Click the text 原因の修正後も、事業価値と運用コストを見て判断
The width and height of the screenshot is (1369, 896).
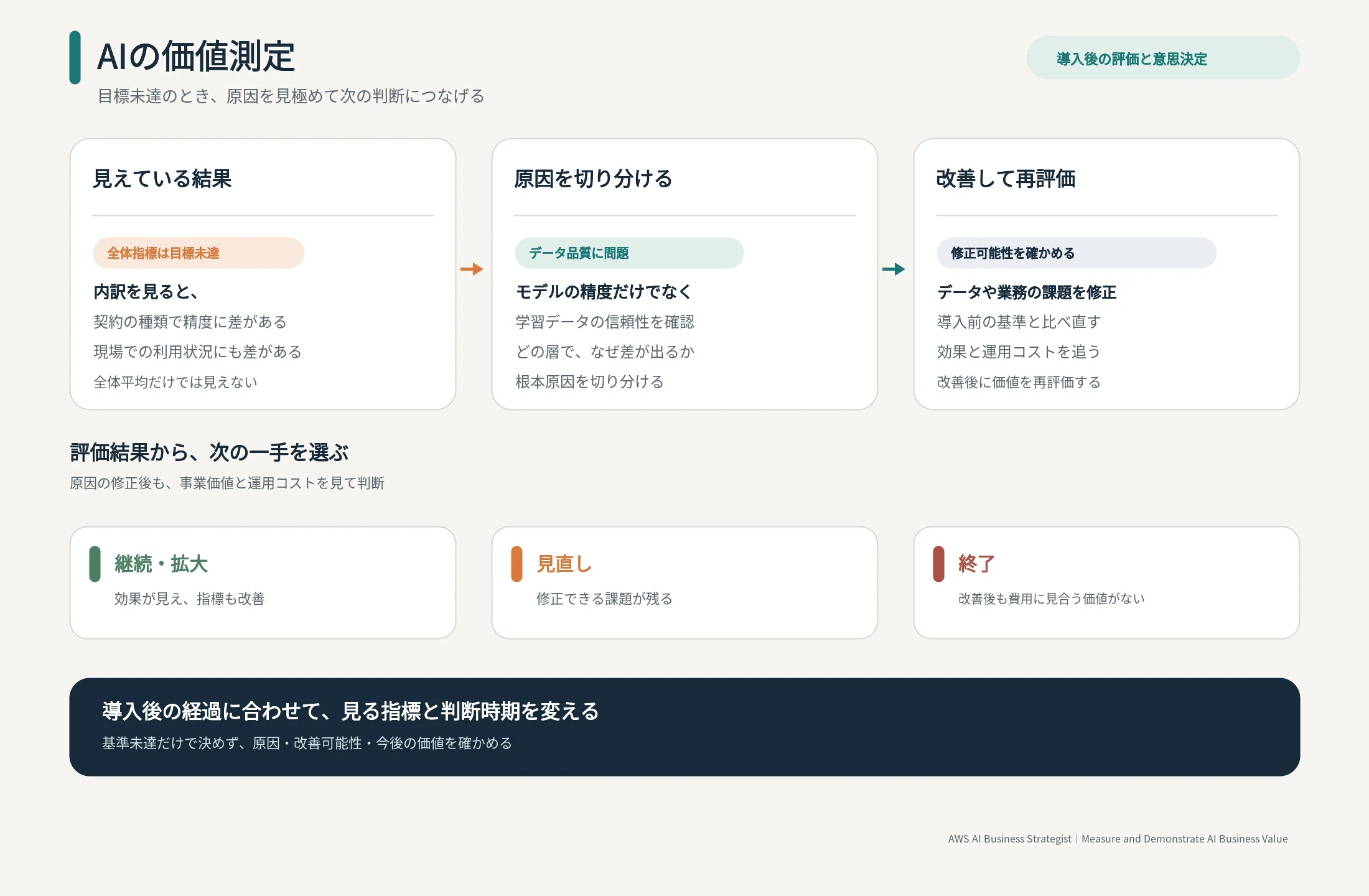227,483
